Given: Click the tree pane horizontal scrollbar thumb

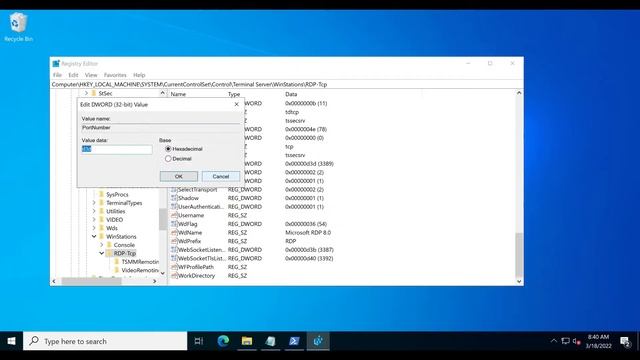Looking at the screenshot, I should coord(91,281).
